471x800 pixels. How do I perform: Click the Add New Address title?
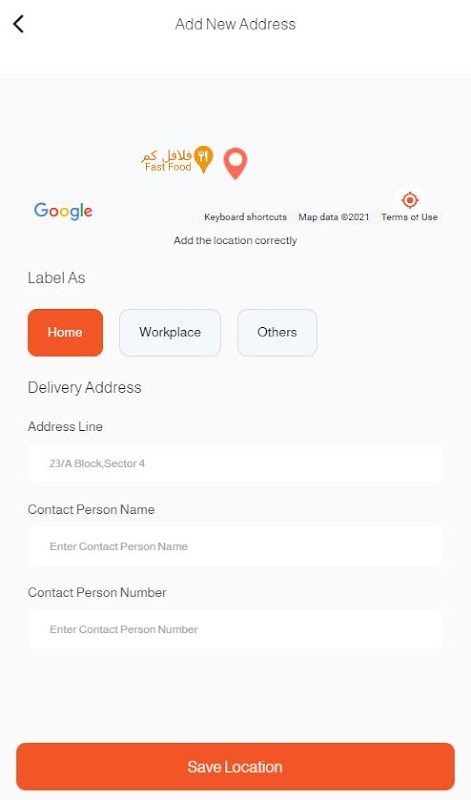pyautogui.click(x=235, y=24)
